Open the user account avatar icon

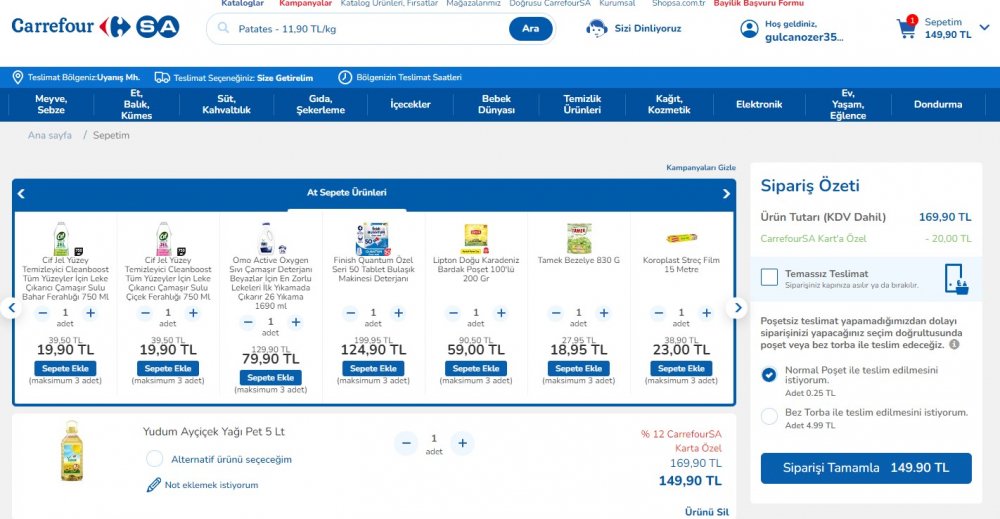point(749,29)
